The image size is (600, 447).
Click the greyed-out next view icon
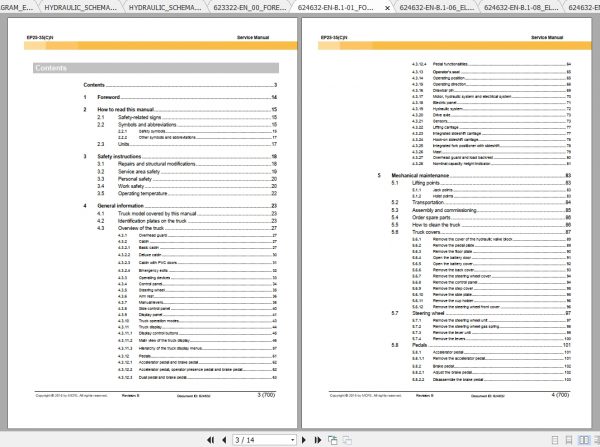click(x=347, y=440)
